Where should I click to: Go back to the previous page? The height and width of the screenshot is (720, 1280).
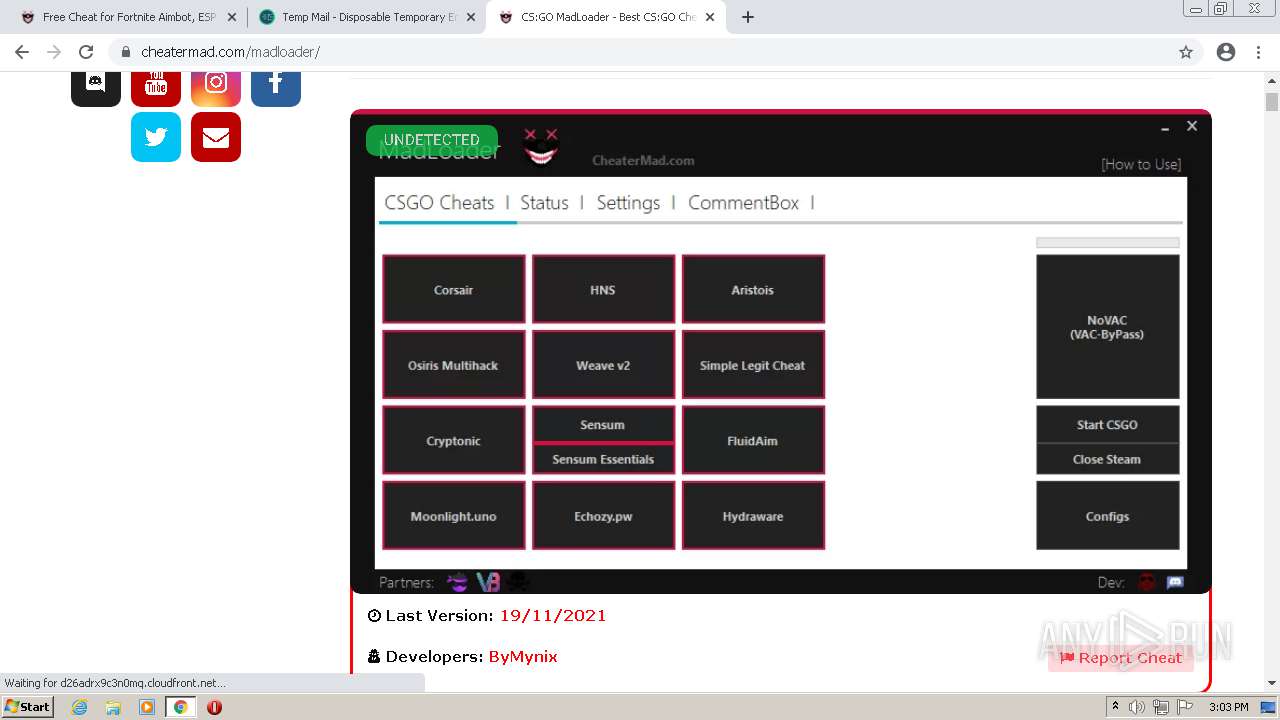tap(22, 52)
